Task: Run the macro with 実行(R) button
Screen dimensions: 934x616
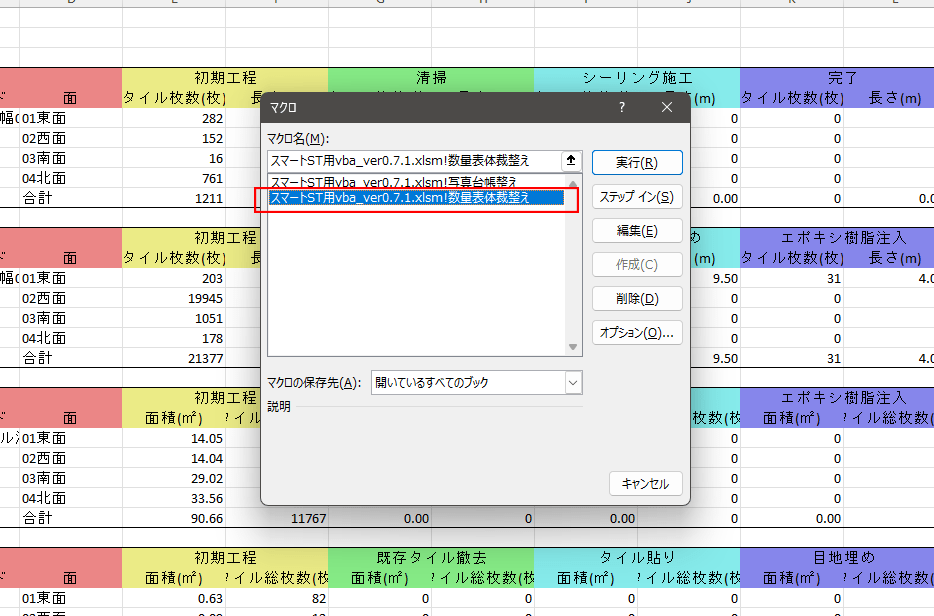Action: (636, 162)
